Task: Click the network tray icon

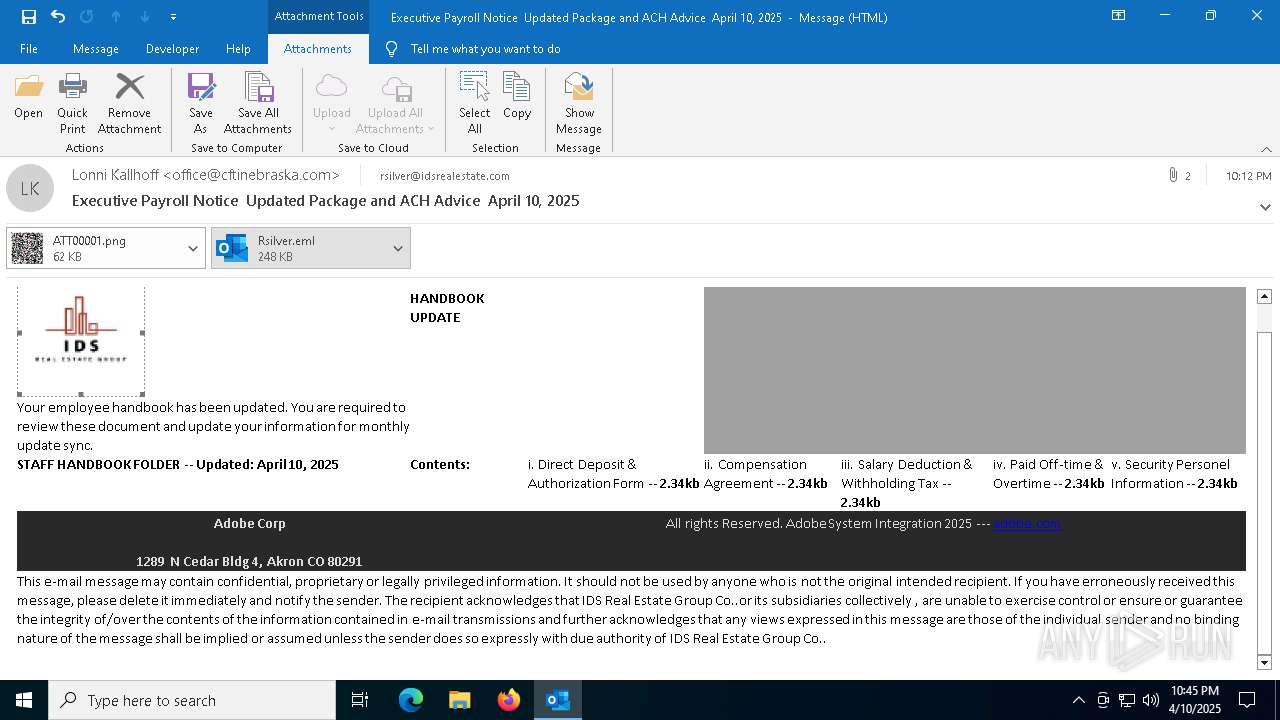Action: 1127,700
